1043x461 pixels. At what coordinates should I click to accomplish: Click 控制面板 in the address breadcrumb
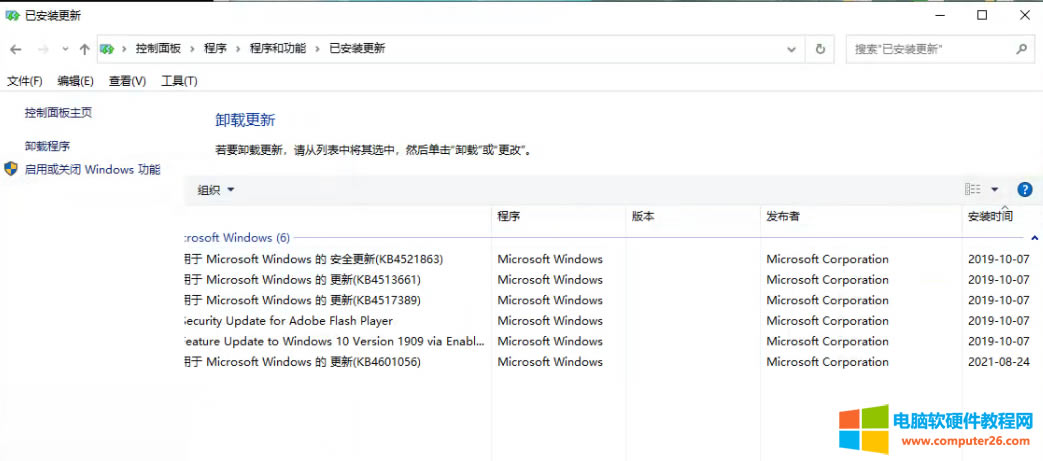click(158, 49)
